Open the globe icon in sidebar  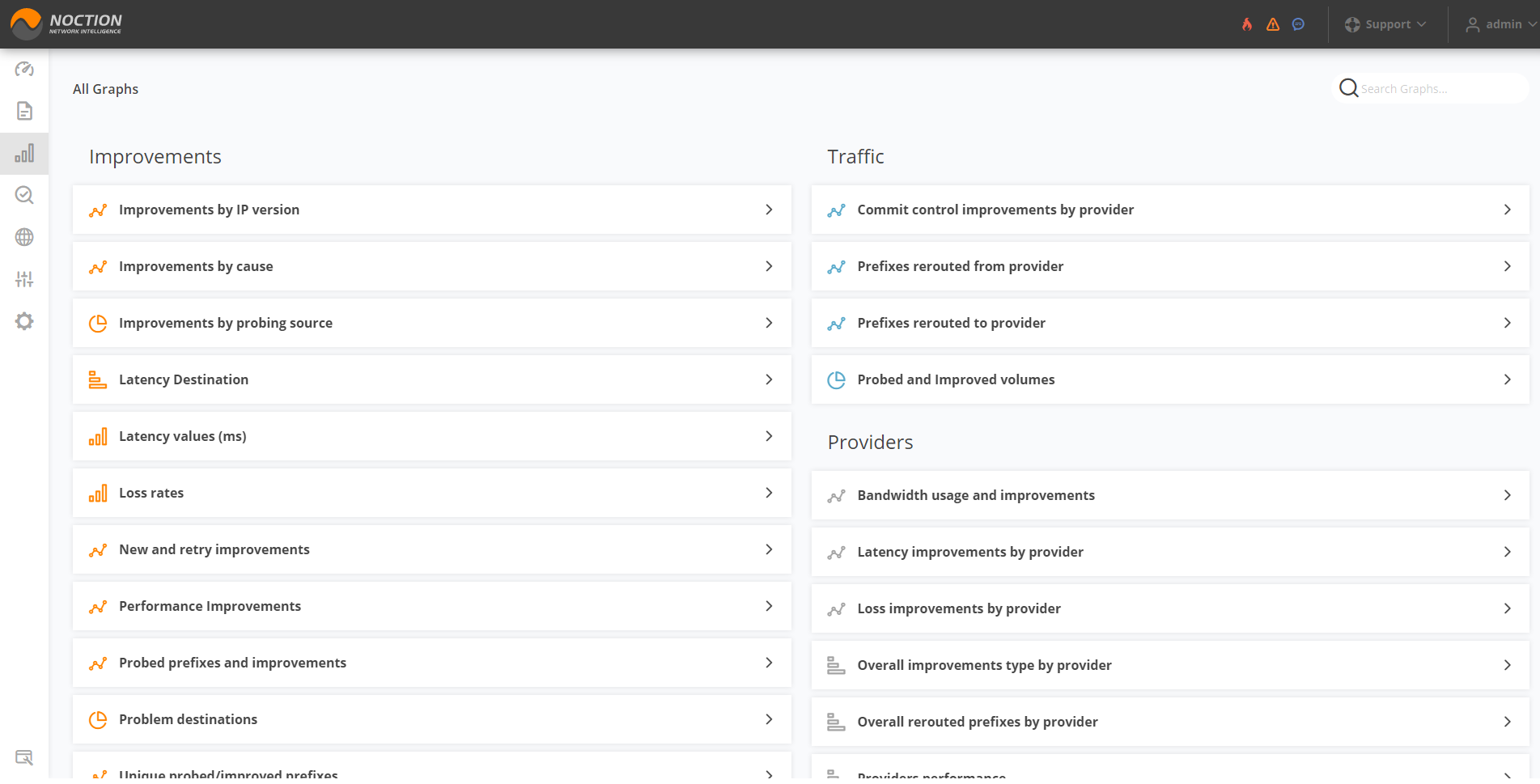point(24,237)
